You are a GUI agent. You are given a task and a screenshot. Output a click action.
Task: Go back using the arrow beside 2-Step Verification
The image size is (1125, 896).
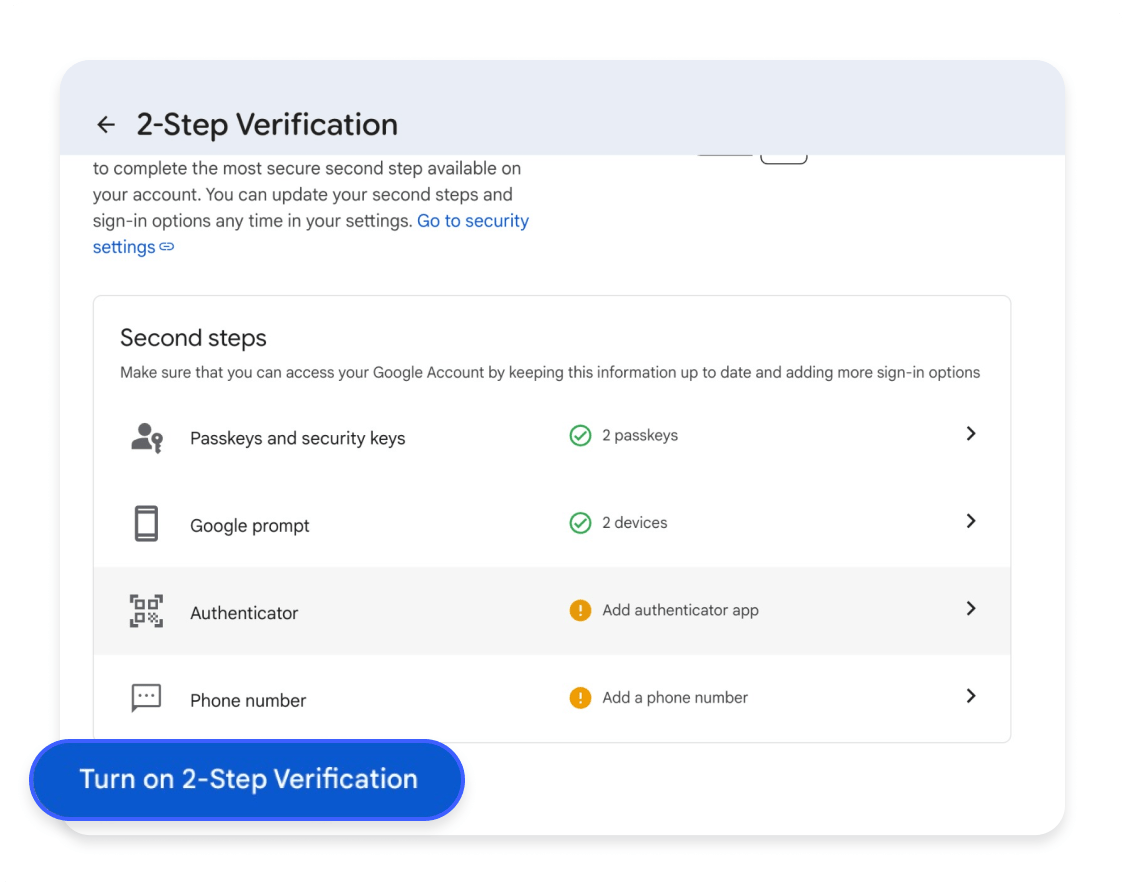pos(106,125)
